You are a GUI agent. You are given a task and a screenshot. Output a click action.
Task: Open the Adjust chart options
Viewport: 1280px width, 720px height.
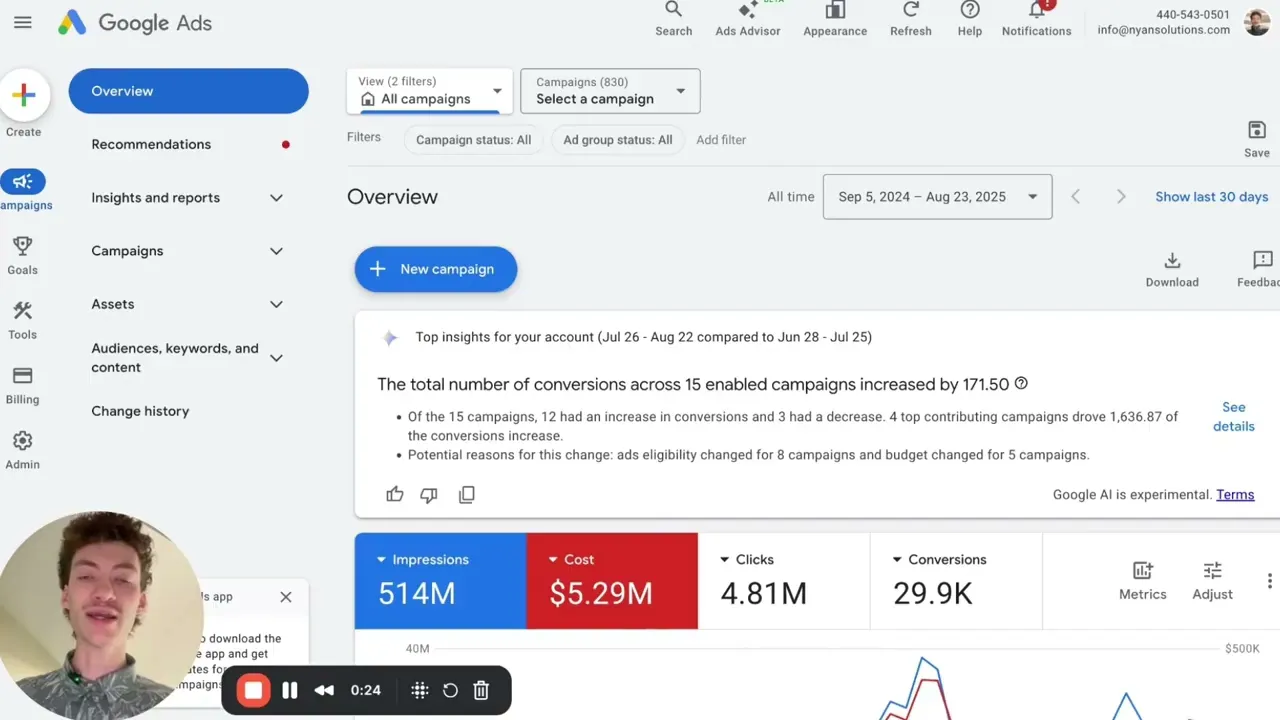(1213, 580)
